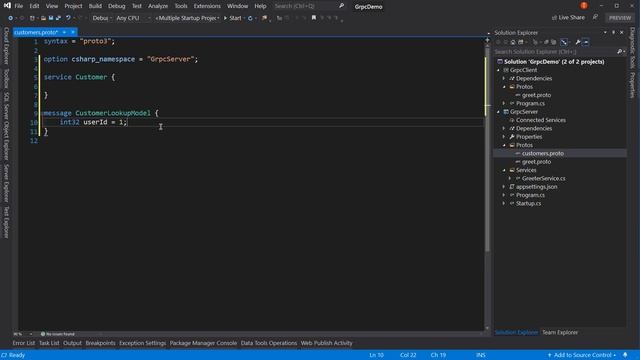Open the Debug menu
Viewport: 640px width, 360px height.
coord(117,6)
